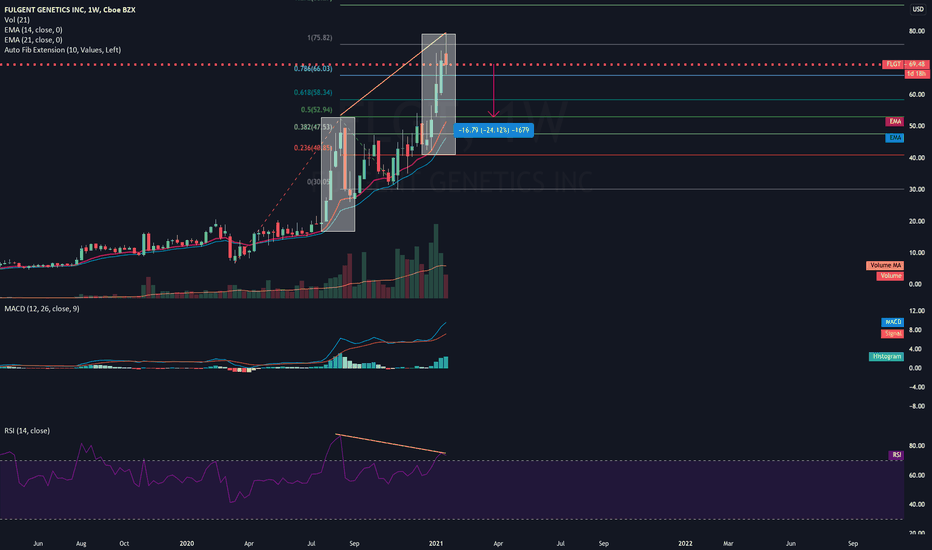
Task: Click the red EMA axis label
Action: click(895, 121)
